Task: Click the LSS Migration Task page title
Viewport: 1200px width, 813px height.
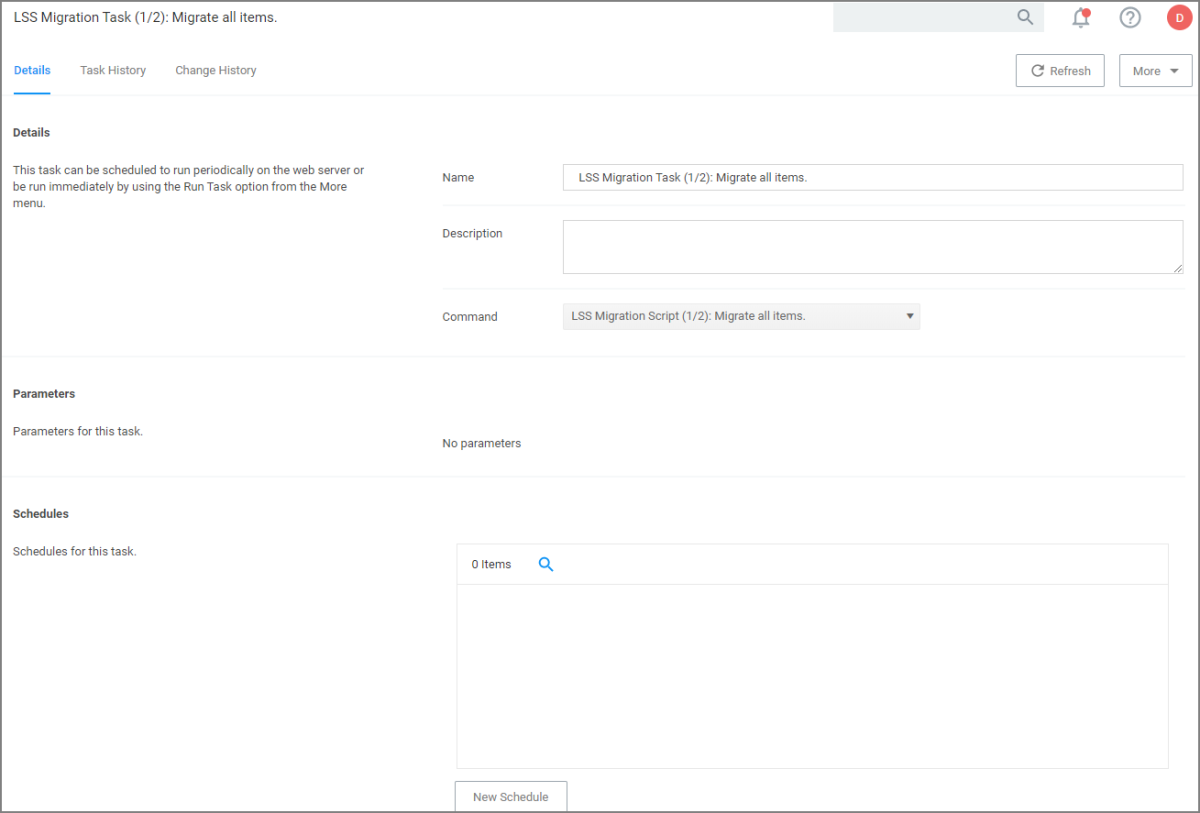Action: pos(145,17)
